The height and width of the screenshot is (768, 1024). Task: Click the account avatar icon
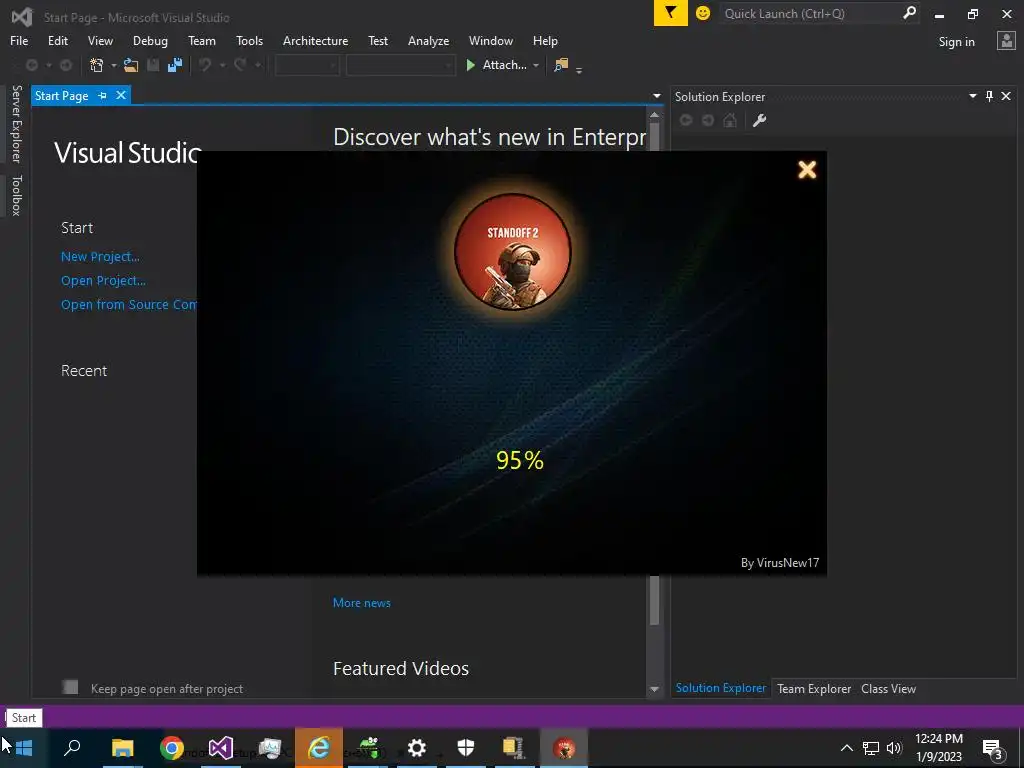pos(1006,41)
